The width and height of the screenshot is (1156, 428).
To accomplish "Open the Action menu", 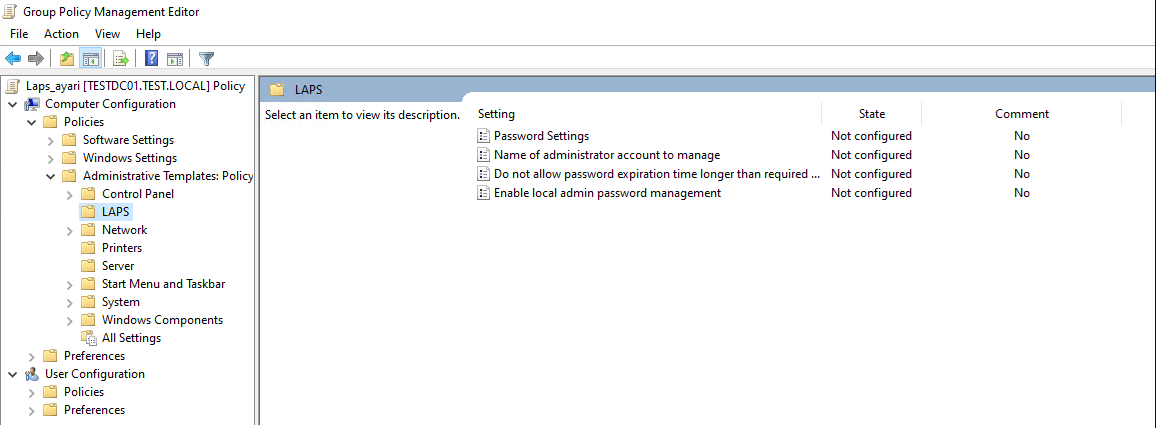I will coord(61,34).
